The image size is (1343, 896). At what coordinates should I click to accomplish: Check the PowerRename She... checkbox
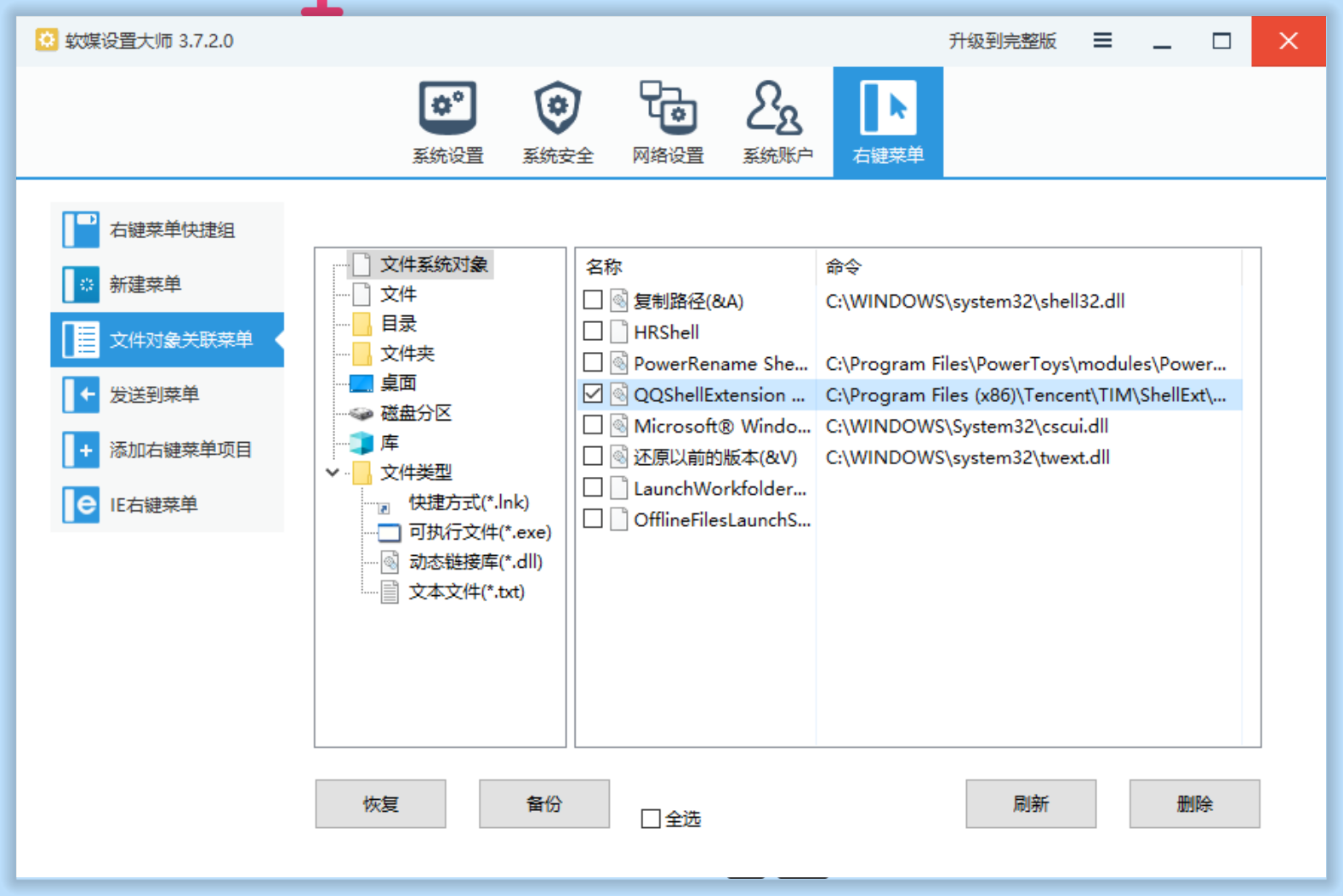[x=593, y=363]
